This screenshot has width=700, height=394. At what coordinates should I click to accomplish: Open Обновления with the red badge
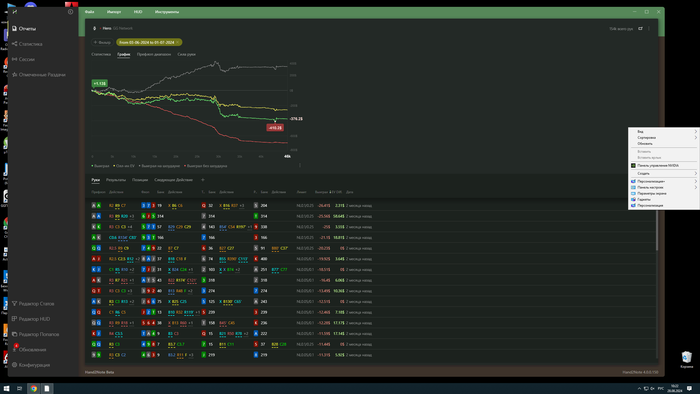click(29, 349)
